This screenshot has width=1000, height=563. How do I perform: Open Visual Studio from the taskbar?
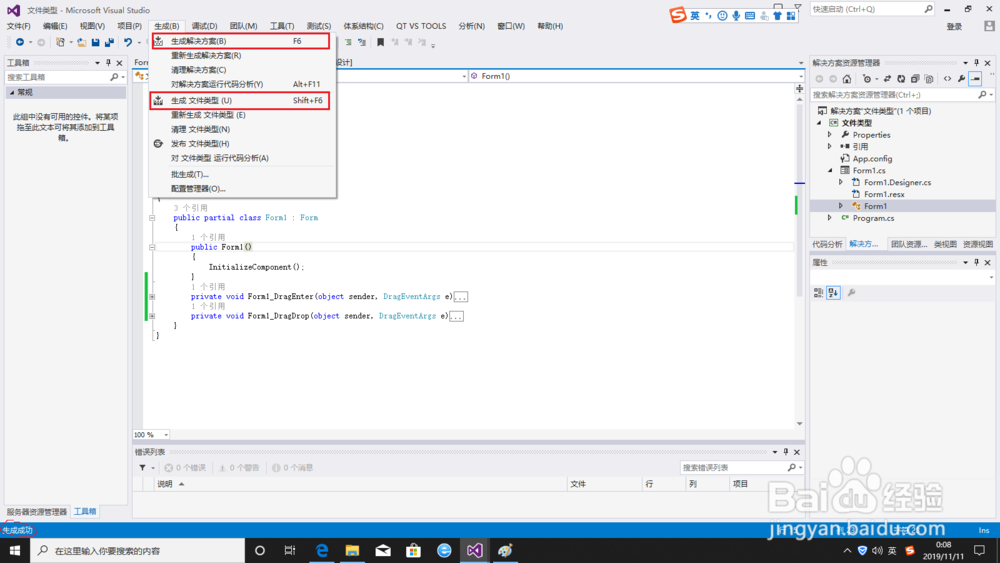coord(474,550)
